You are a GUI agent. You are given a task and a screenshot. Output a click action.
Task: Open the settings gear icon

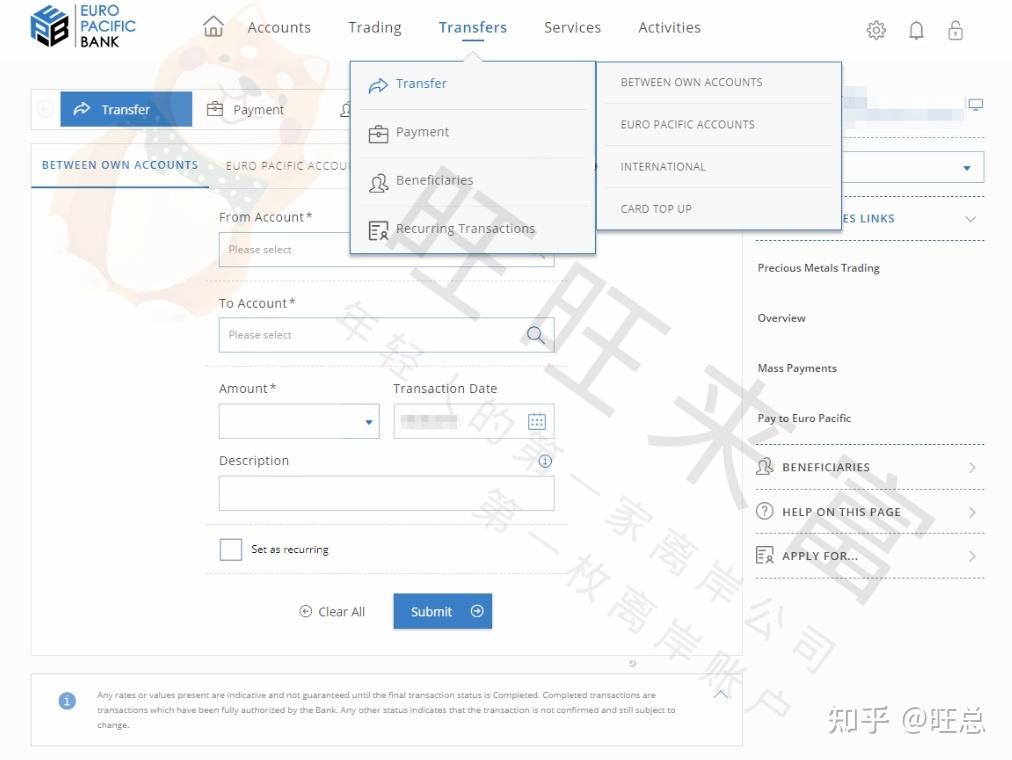pos(876,30)
